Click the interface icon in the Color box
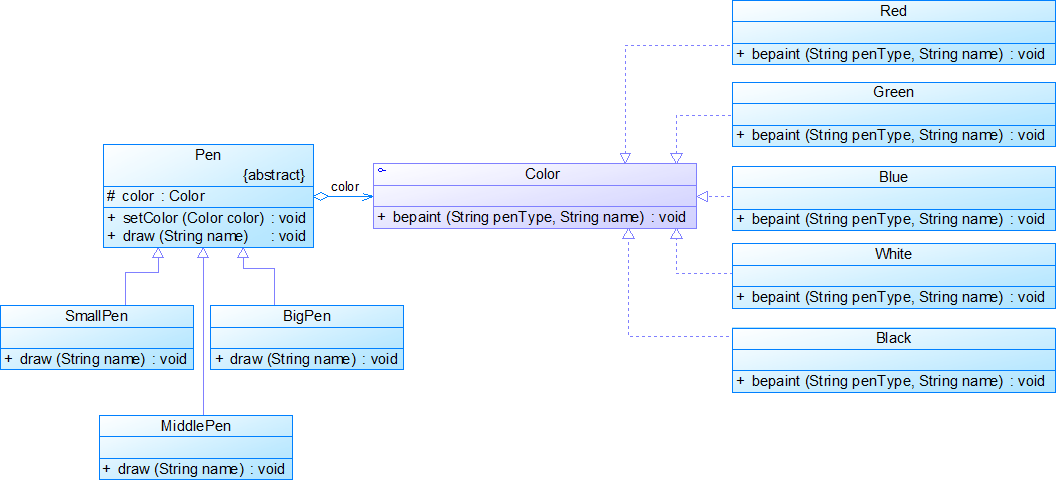 [x=382, y=171]
